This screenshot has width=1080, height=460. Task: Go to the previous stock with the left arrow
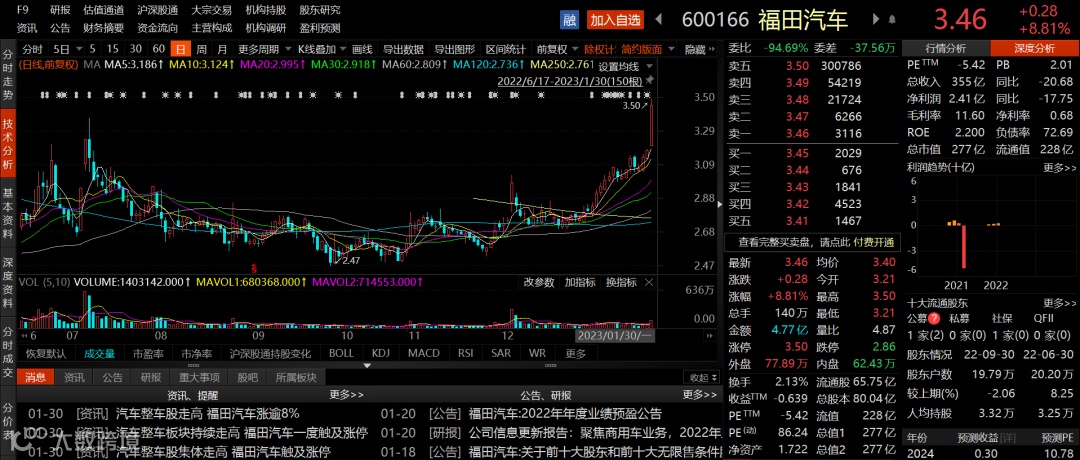tap(658, 19)
